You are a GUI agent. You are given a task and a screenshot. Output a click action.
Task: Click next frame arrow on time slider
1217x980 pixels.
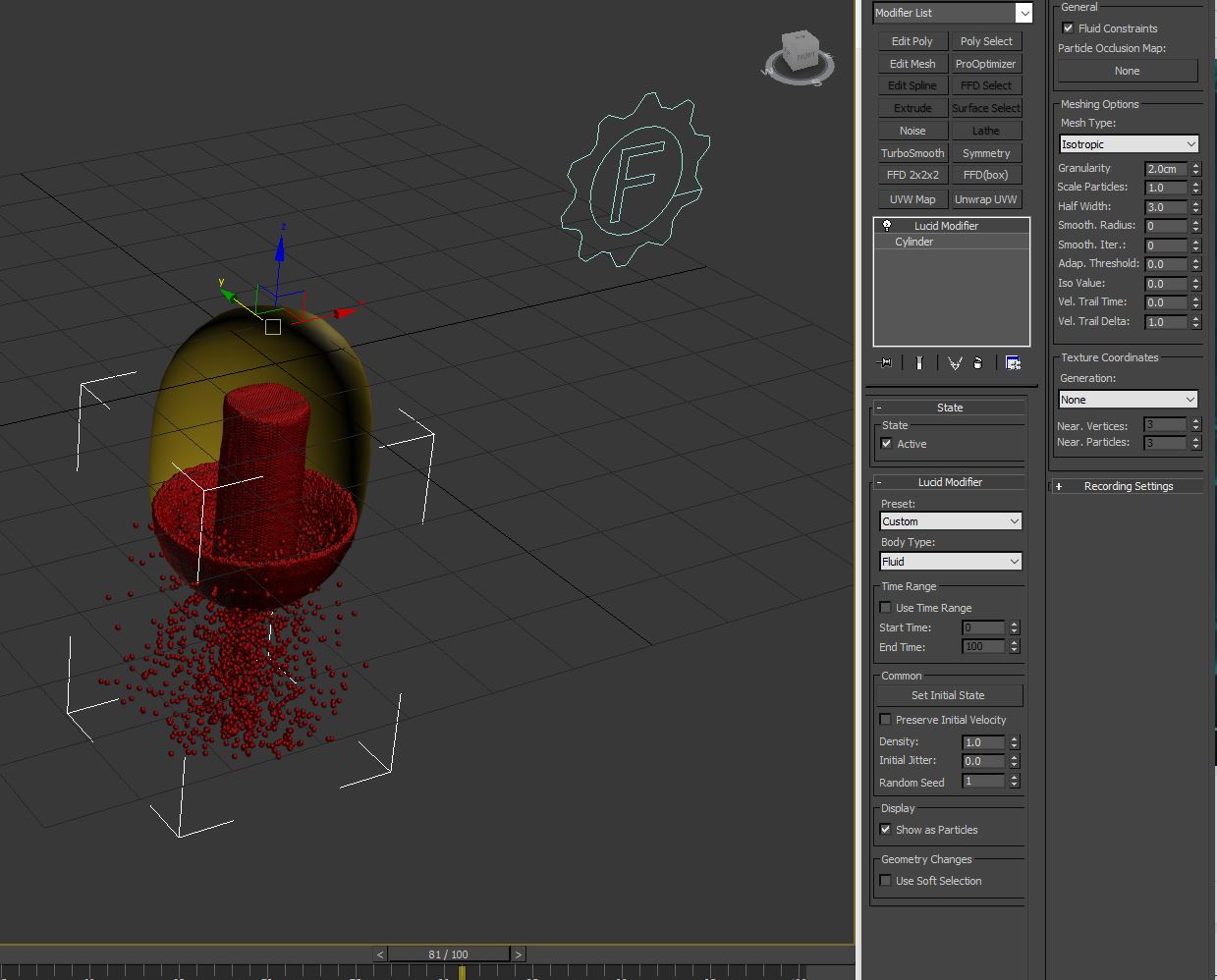coord(519,954)
